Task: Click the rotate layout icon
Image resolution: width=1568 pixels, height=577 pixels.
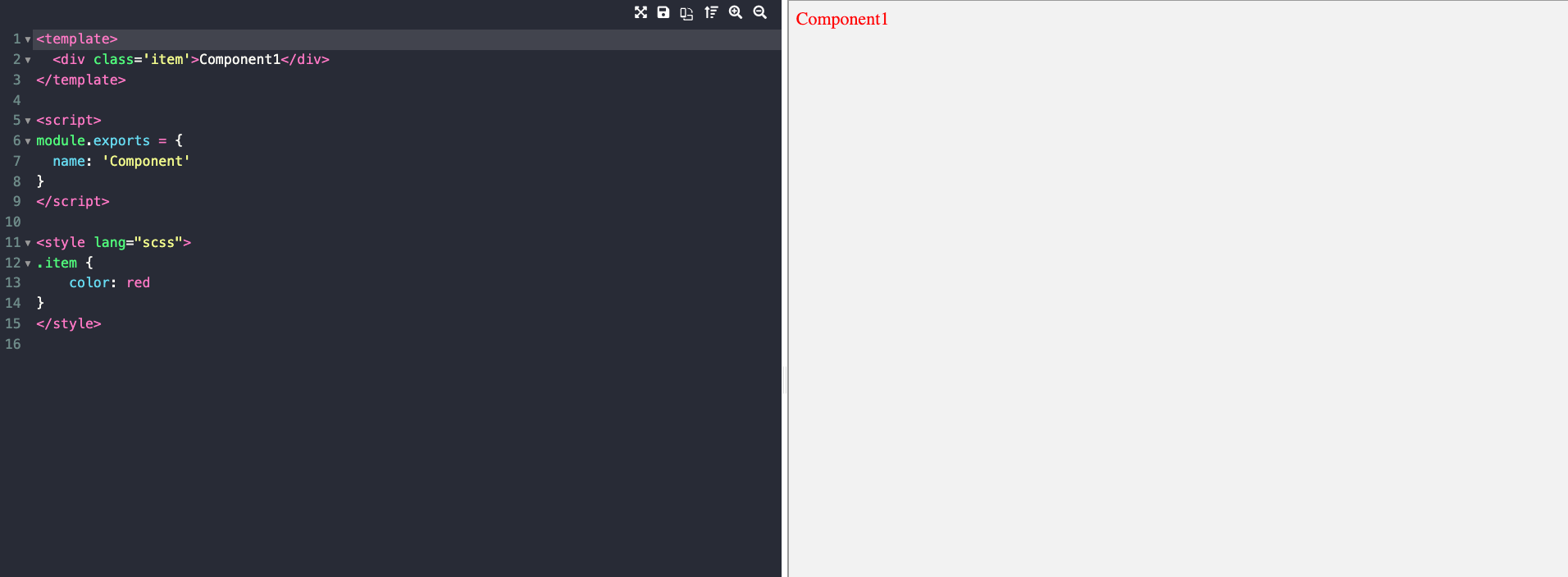Action: tap(686, 13)
